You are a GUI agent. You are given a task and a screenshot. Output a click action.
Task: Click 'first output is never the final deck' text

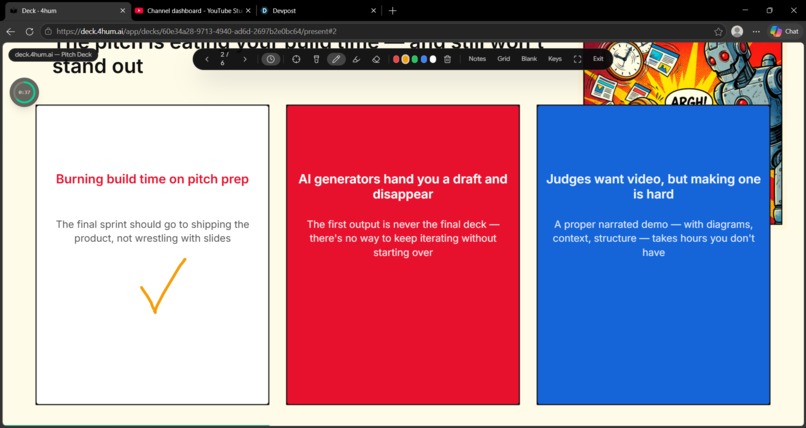402,238
